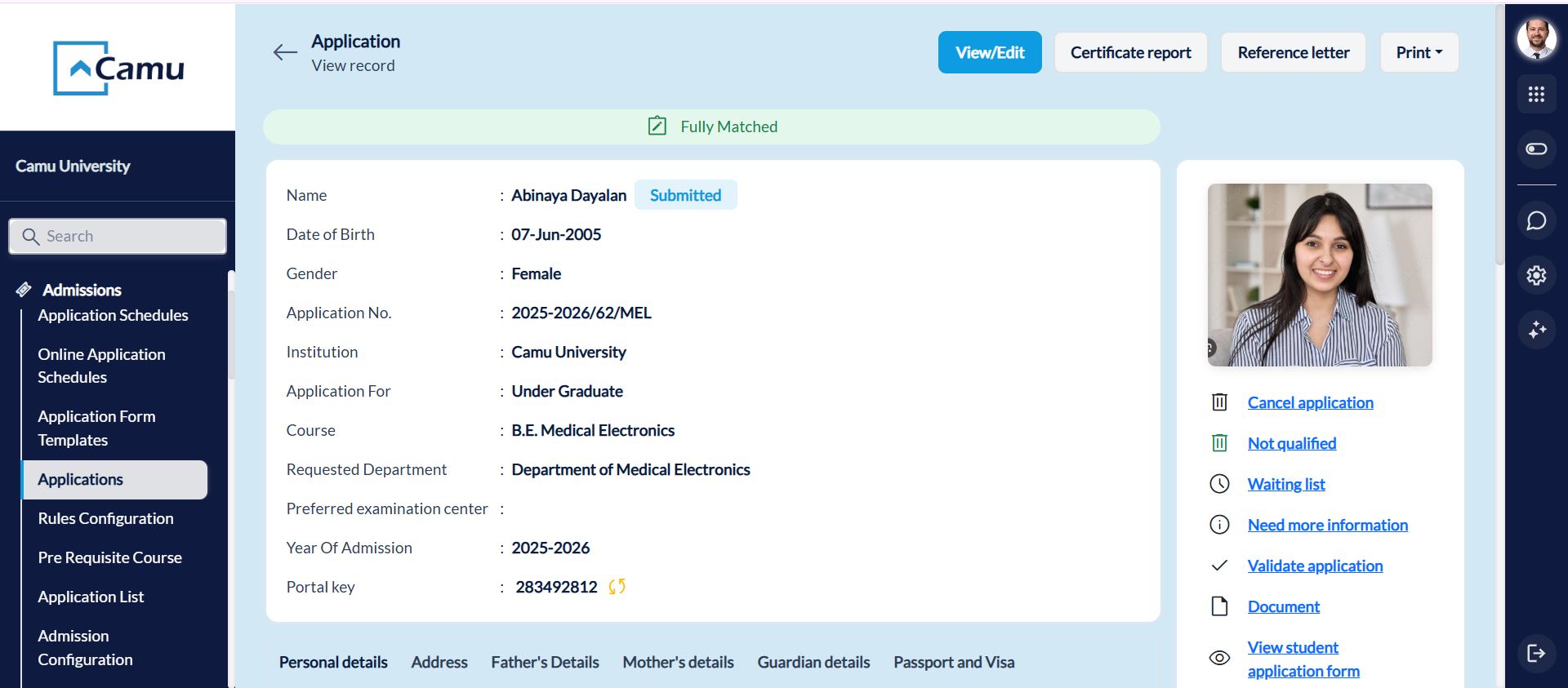Click the sidebar Search field

[x=118, y=236]
